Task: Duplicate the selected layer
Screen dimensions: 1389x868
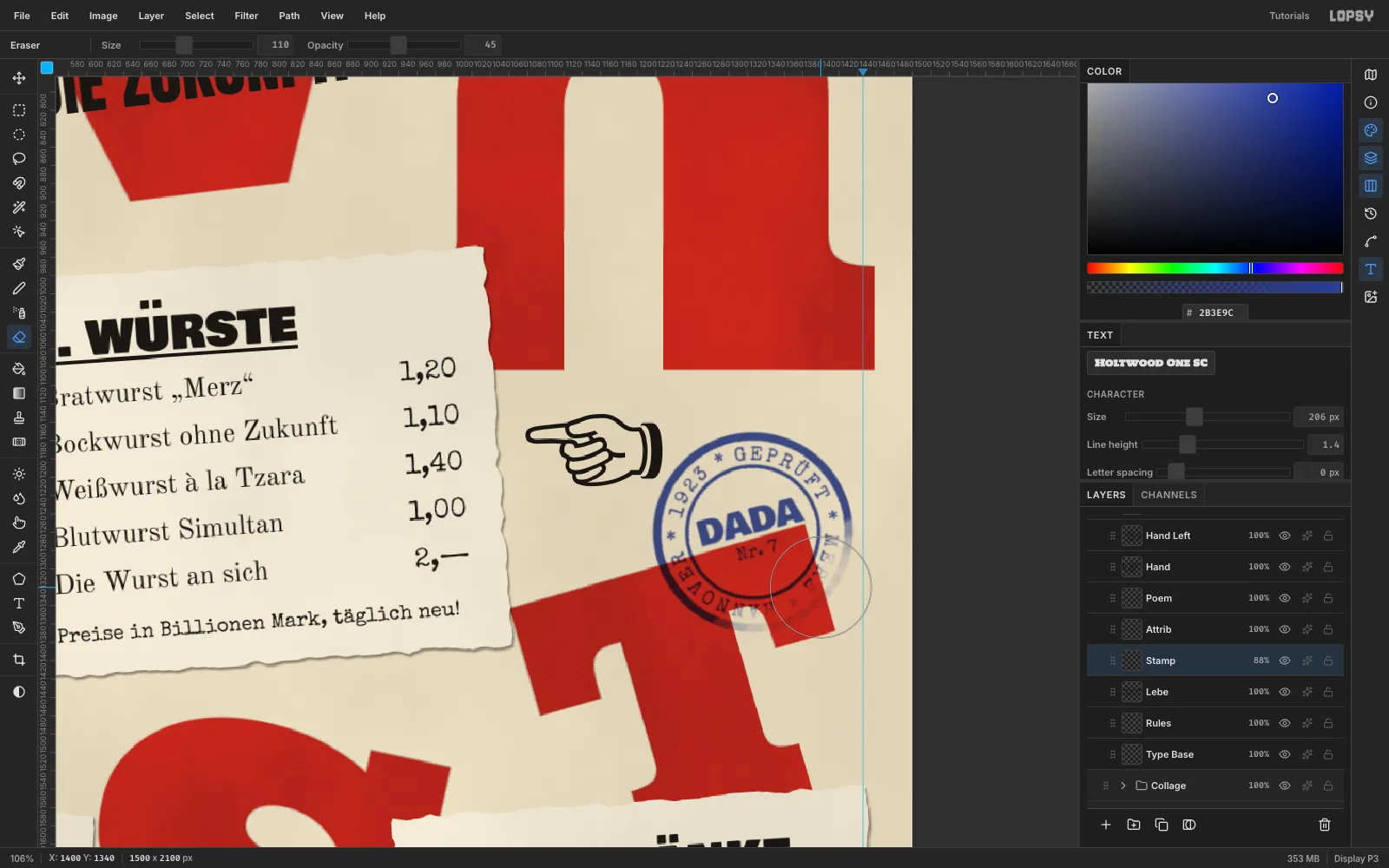Action: tap(1162, 825)
